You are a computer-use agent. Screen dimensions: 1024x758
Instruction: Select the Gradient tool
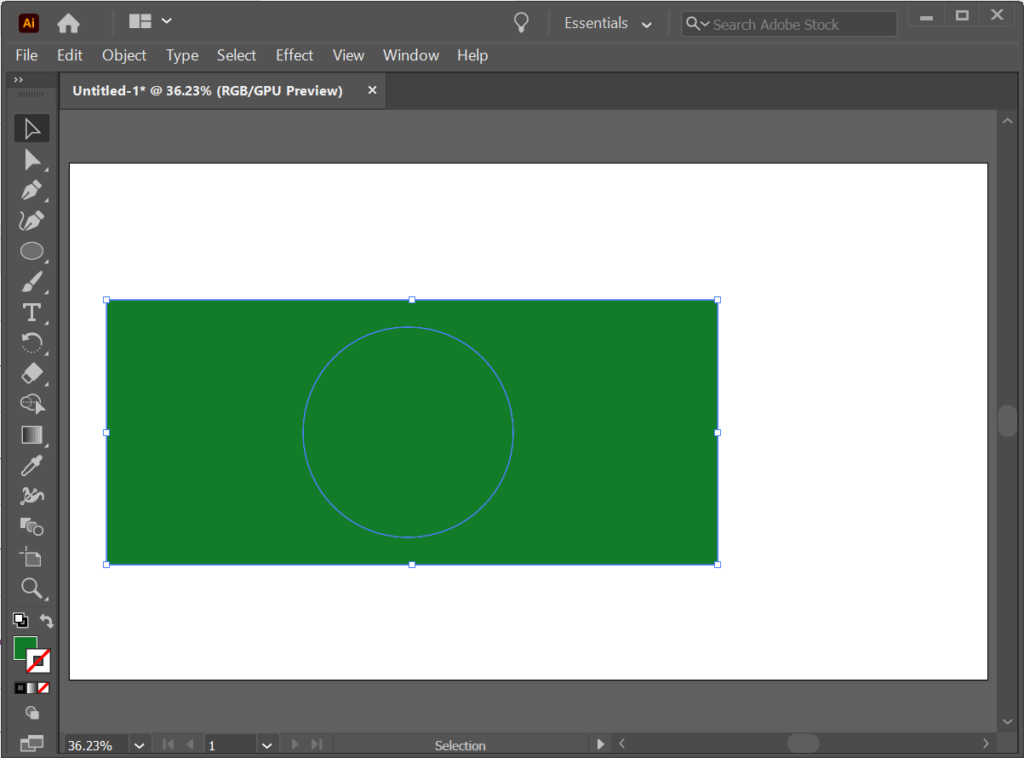click(x=31, y=434)
